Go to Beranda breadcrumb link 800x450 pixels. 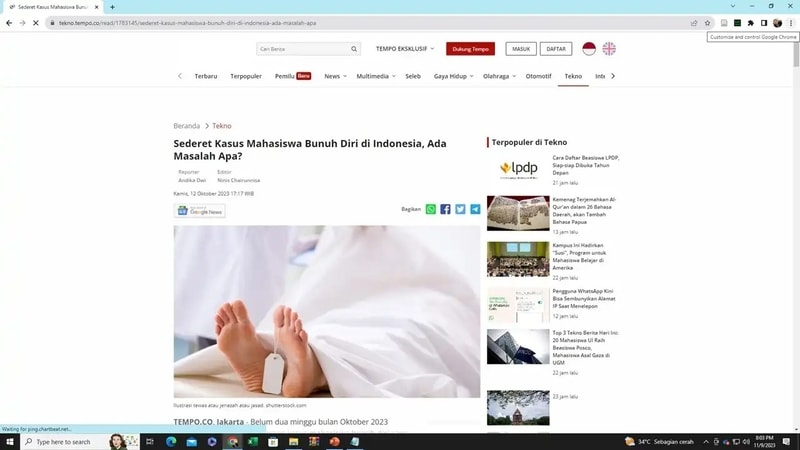(186, 126)
